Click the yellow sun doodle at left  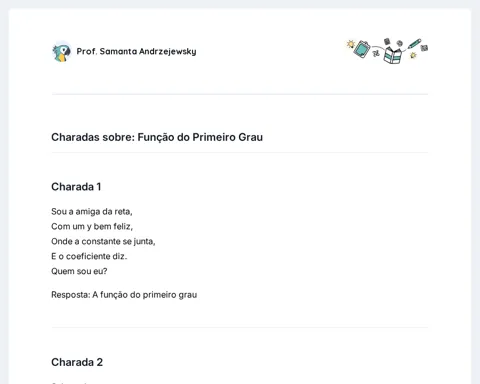[350, 44]
